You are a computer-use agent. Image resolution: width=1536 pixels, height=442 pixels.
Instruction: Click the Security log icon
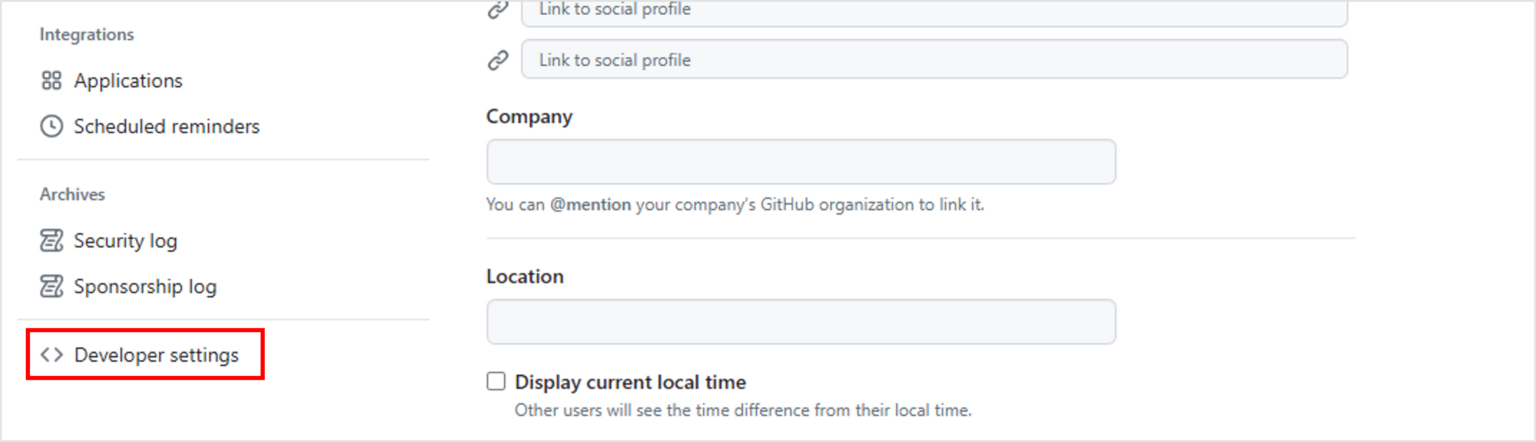[x=51, y=240]
